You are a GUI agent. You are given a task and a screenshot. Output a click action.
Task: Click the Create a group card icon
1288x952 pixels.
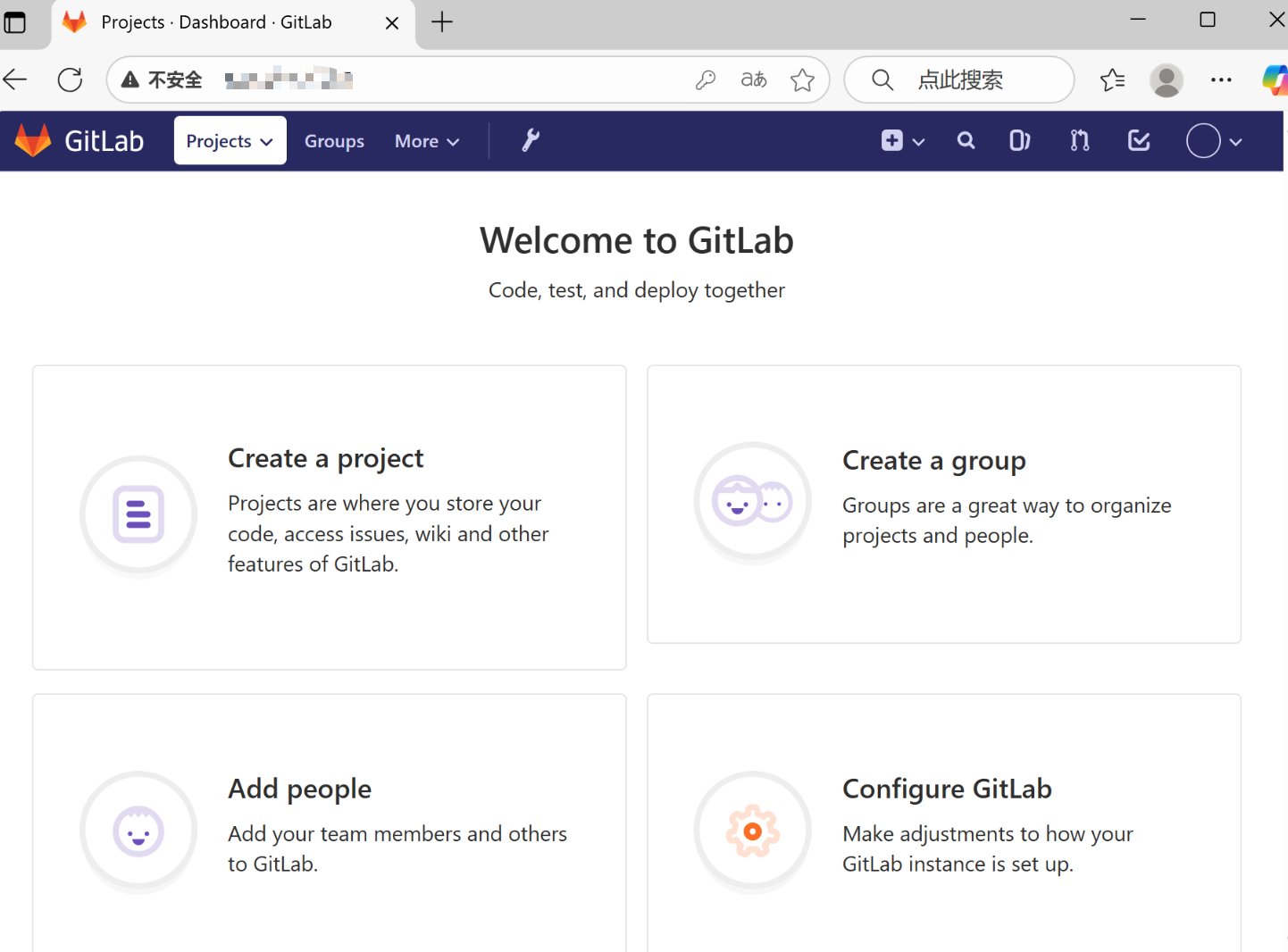[x=753, y=501]
